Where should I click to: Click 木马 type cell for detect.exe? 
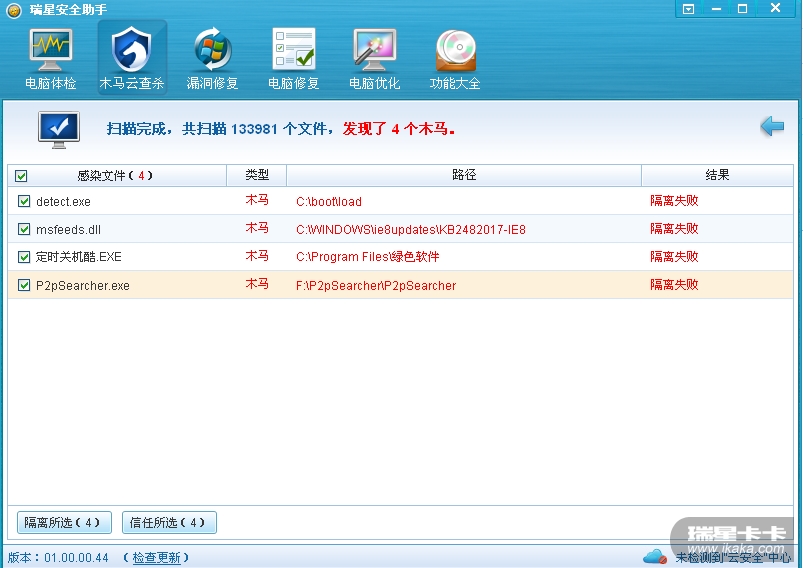(257, 200)
